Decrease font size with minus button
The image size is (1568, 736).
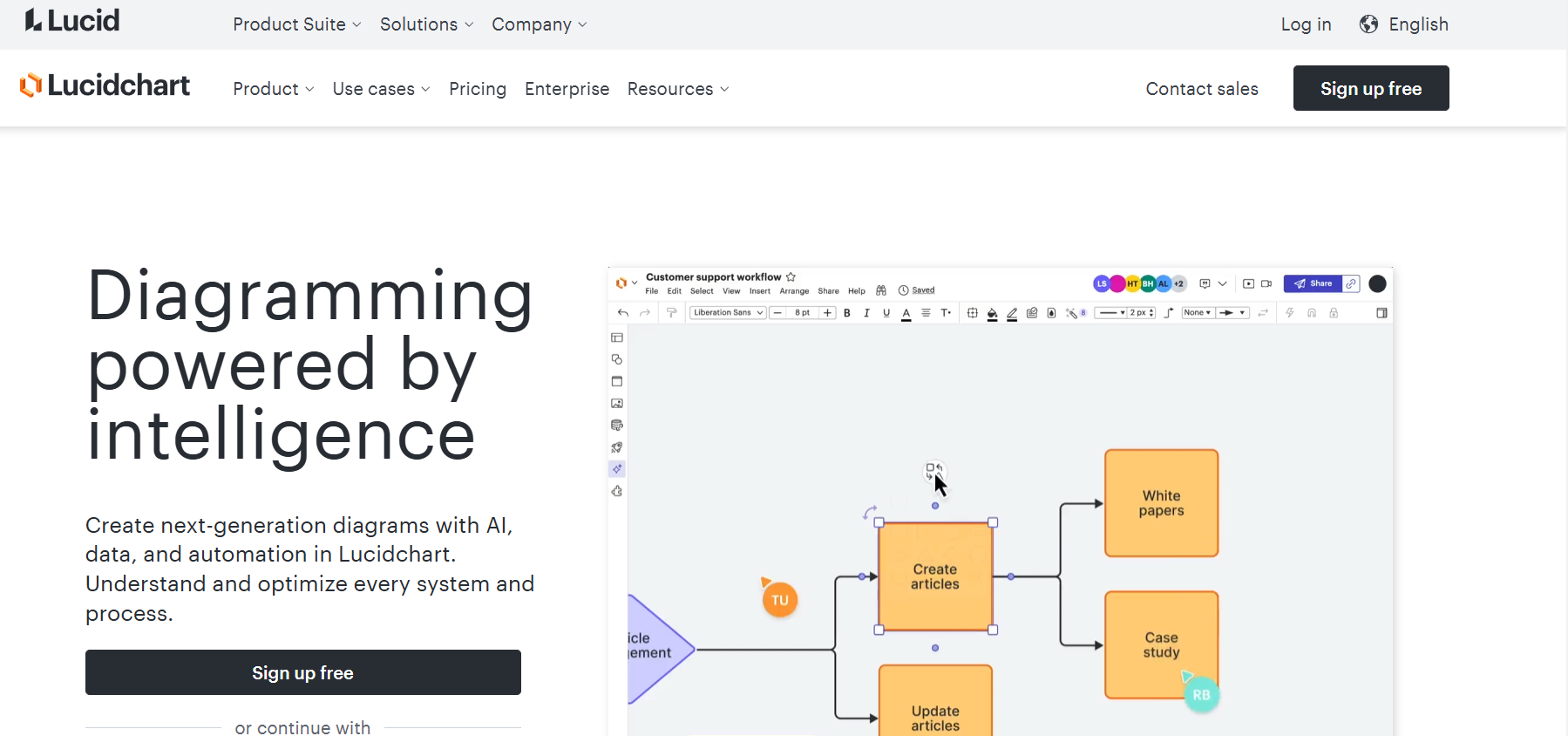777,313
